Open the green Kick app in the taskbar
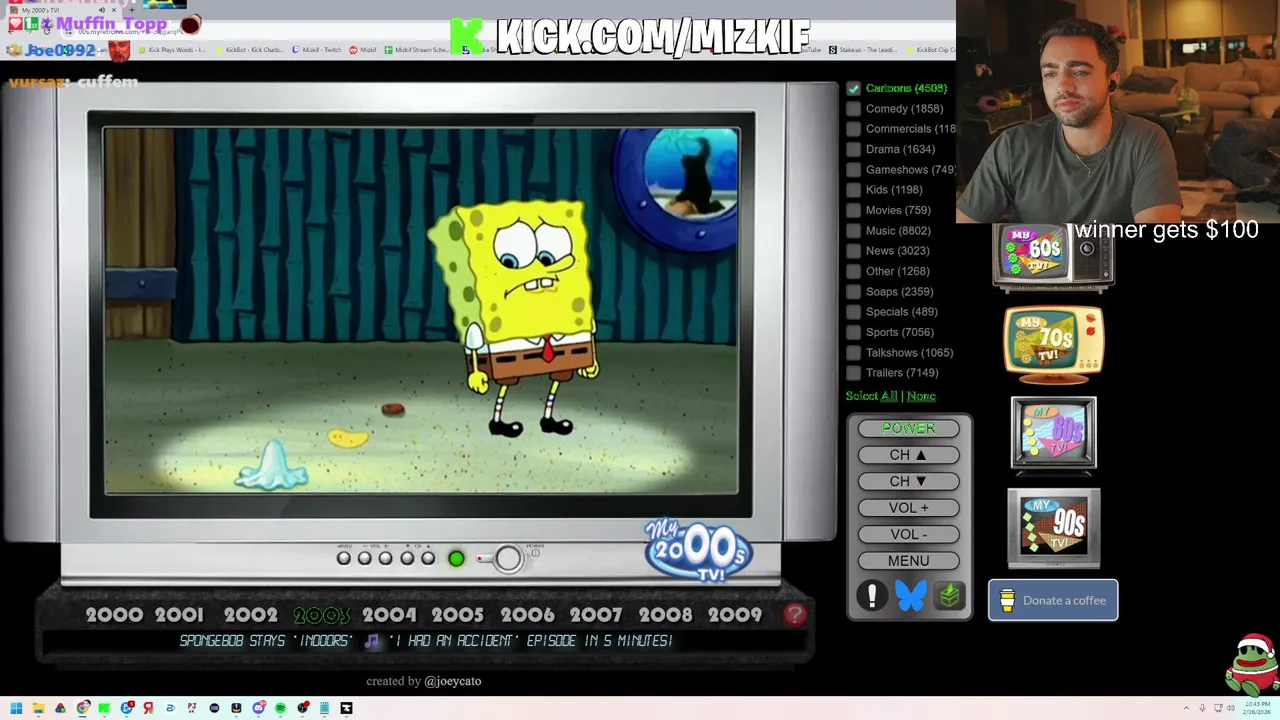Image resolution: width=1280 pixels, height=720 pixels. point(104,708)
